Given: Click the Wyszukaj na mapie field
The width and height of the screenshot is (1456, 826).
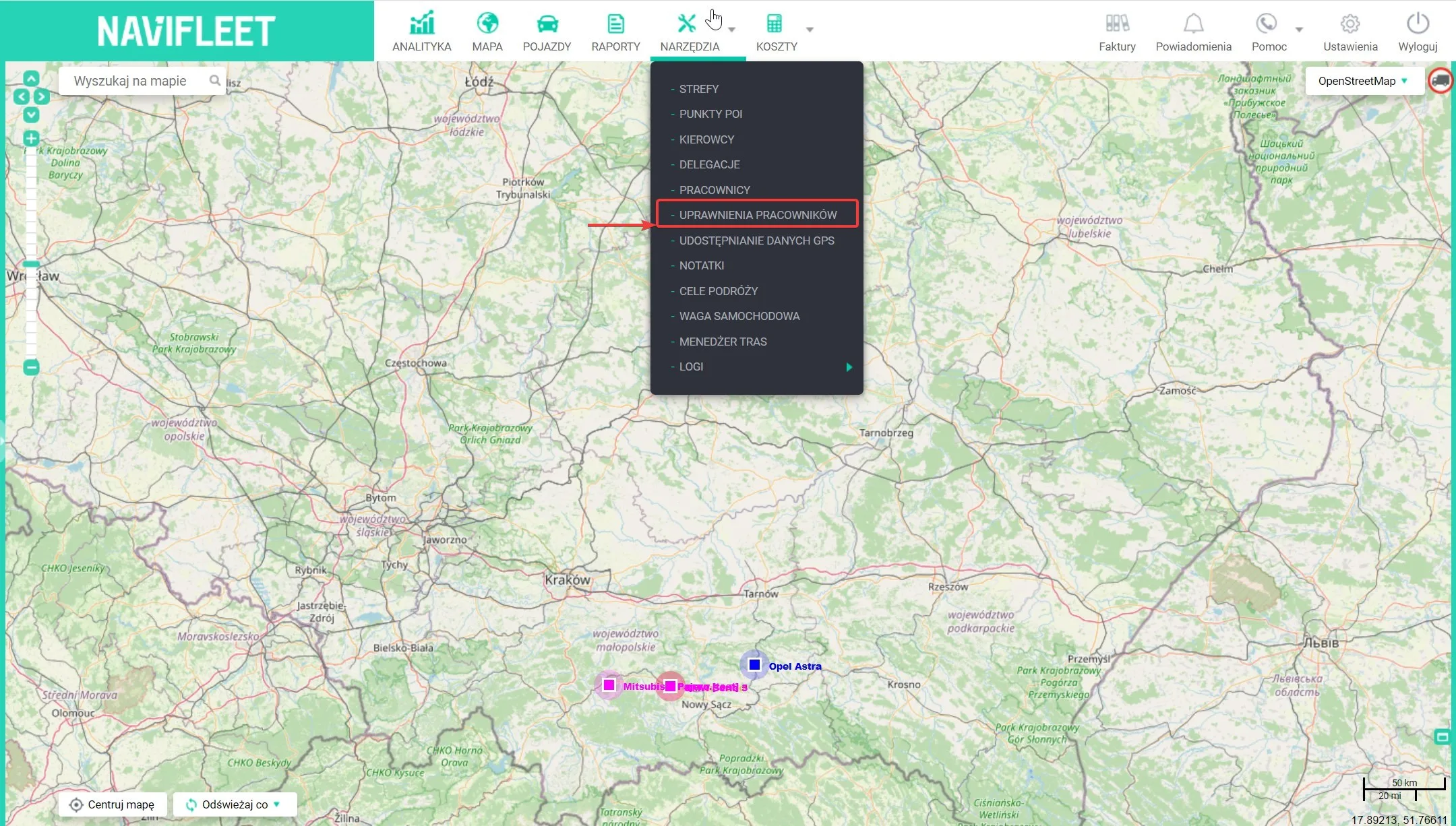Looking at the screenshot, I should [x=142, y=81].
